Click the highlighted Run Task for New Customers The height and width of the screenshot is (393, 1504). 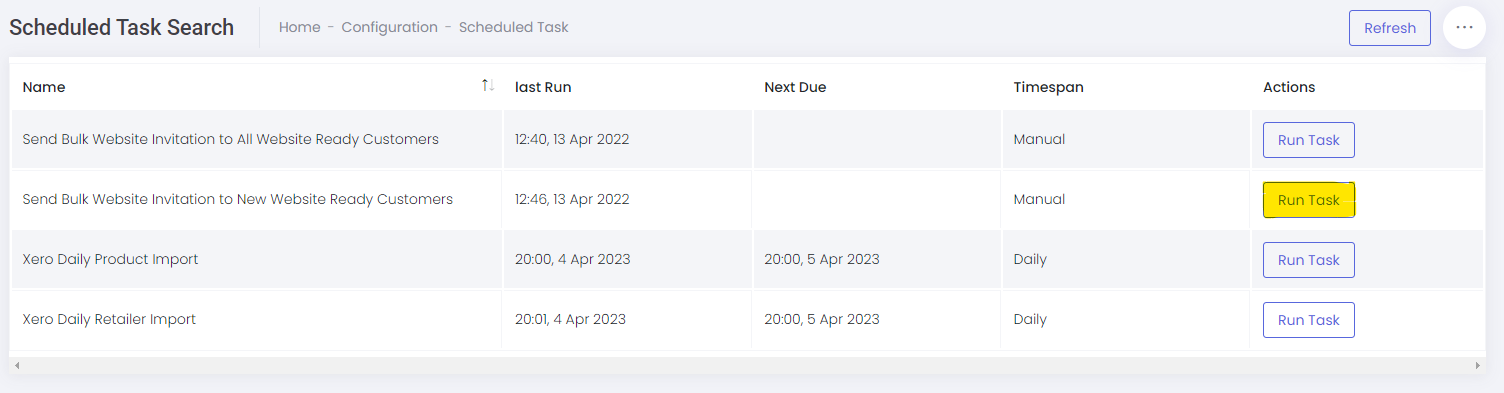[x=1308, y=200]
